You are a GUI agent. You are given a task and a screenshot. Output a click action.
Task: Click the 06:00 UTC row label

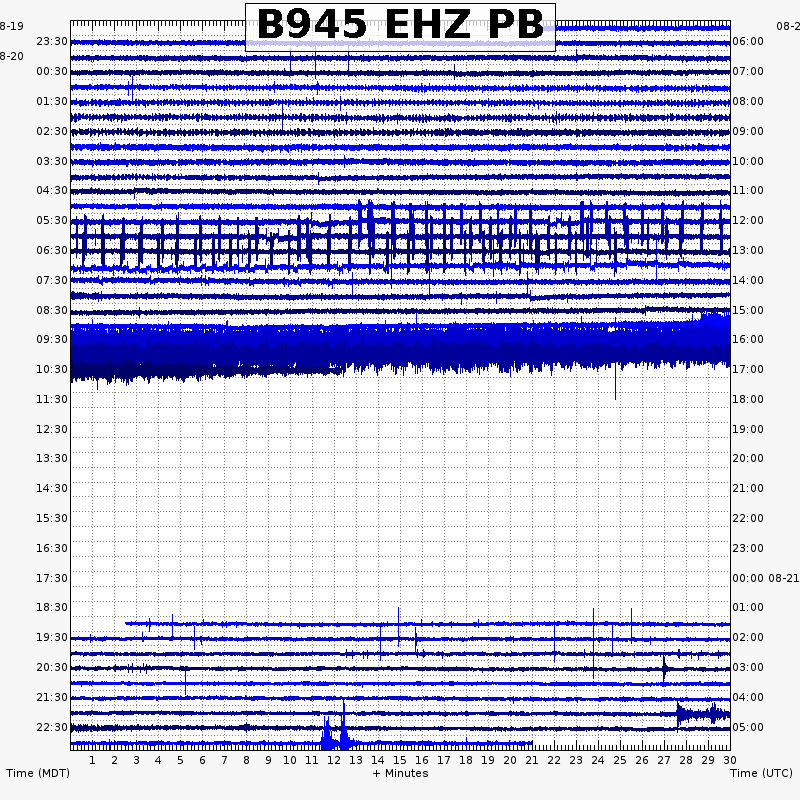(748, 41)
